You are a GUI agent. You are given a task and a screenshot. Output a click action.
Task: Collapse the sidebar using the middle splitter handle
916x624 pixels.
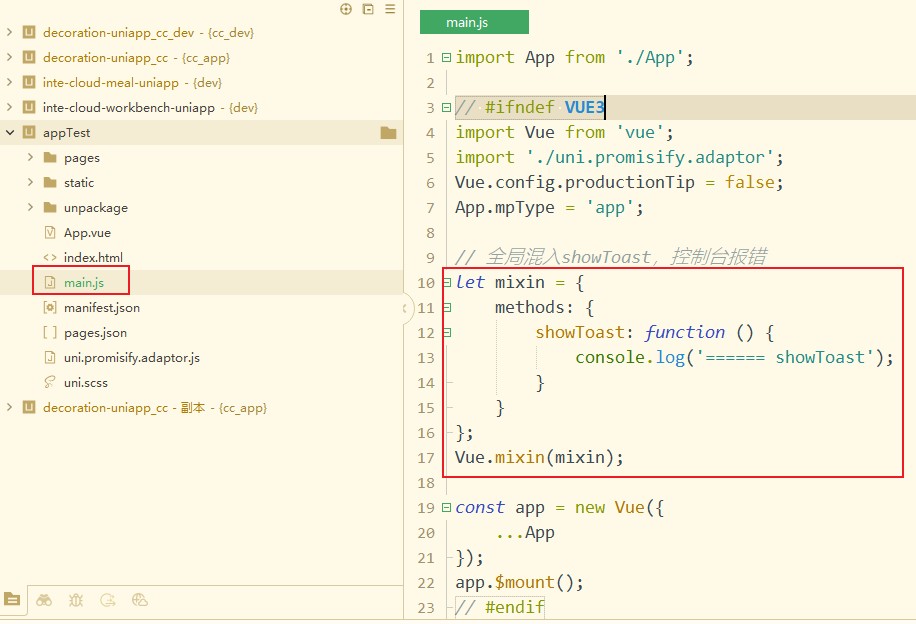click(x=407, y=308)
